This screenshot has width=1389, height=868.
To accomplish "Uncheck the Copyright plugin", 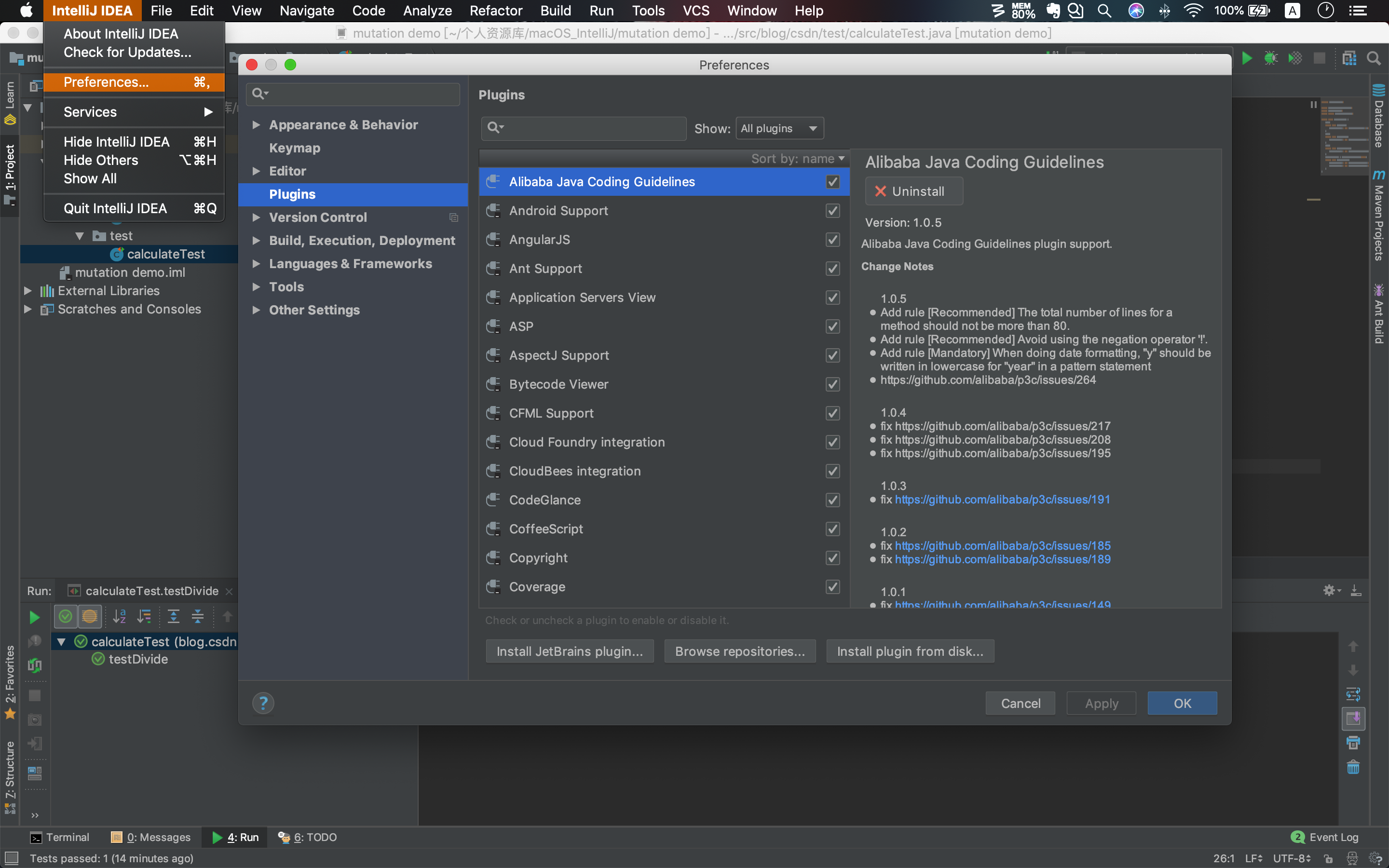I will [x=831, y=557].
